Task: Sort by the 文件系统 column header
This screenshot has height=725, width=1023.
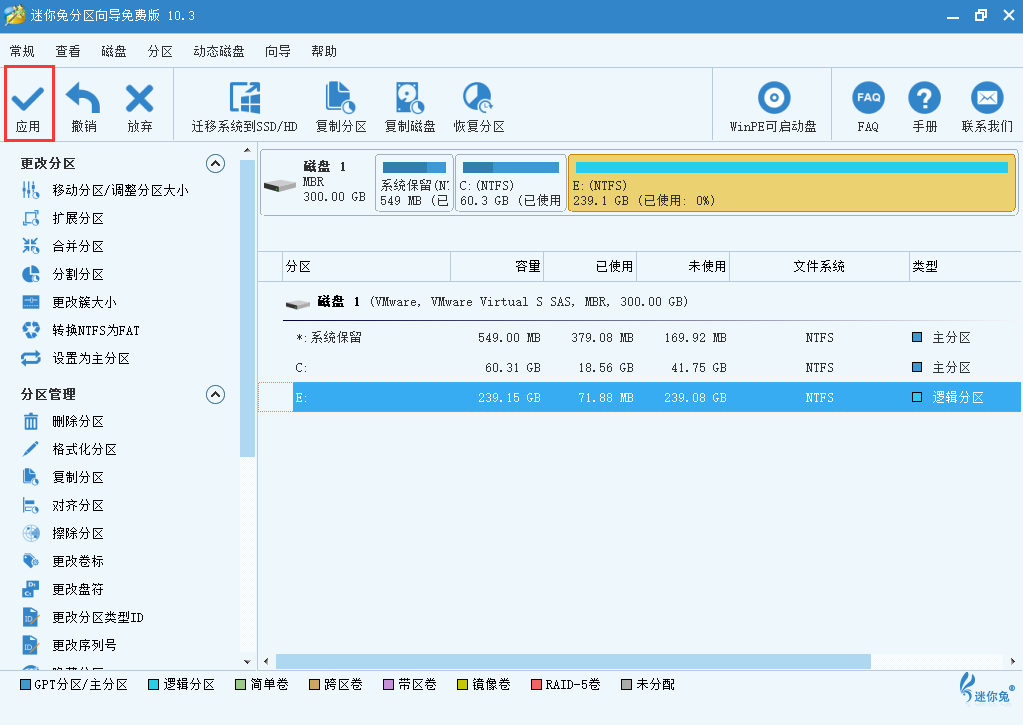Action: pyautogui.click(x=819, y=266)
